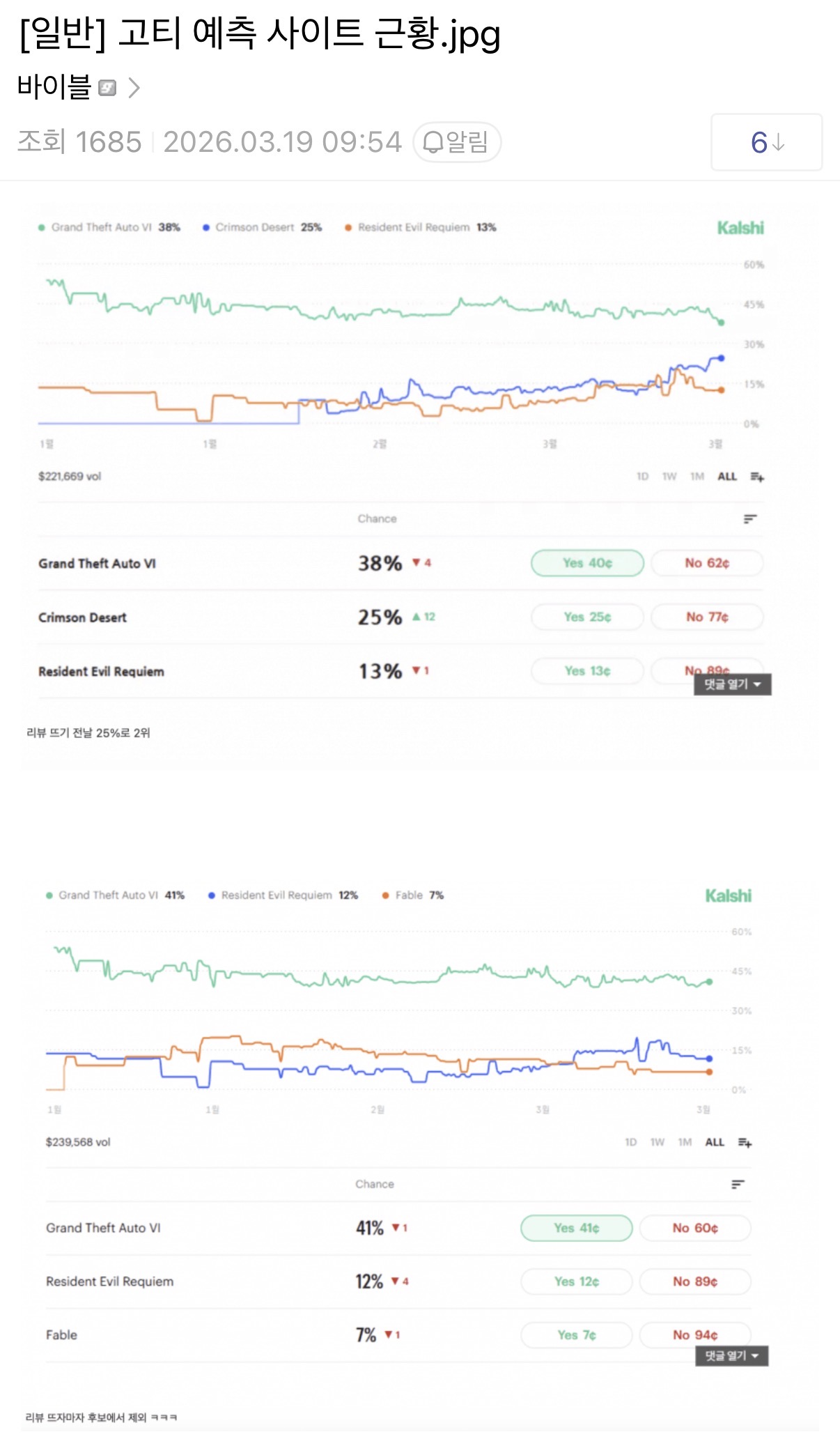The image size is (840, 1439).
Task: Select No 77¢ for Crimson Desert
Action: click(707, 617)
